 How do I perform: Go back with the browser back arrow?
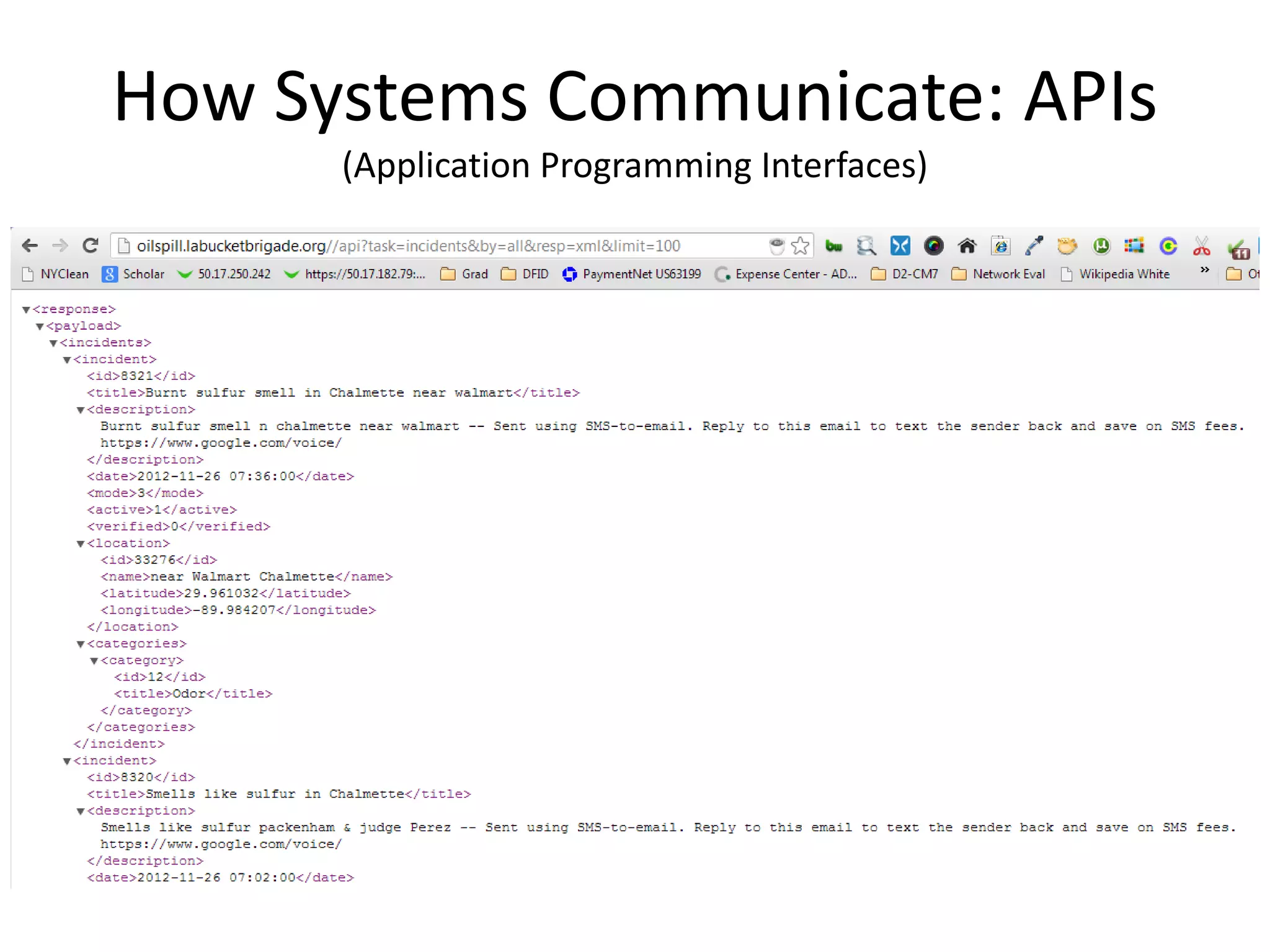tap(29, 246)
